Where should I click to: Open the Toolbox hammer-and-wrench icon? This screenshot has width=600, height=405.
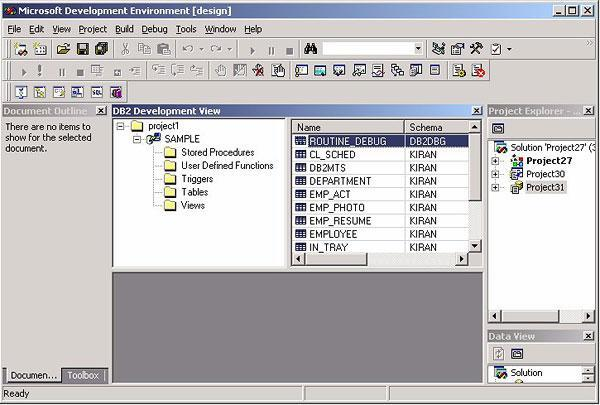click(x=476, y=49)
